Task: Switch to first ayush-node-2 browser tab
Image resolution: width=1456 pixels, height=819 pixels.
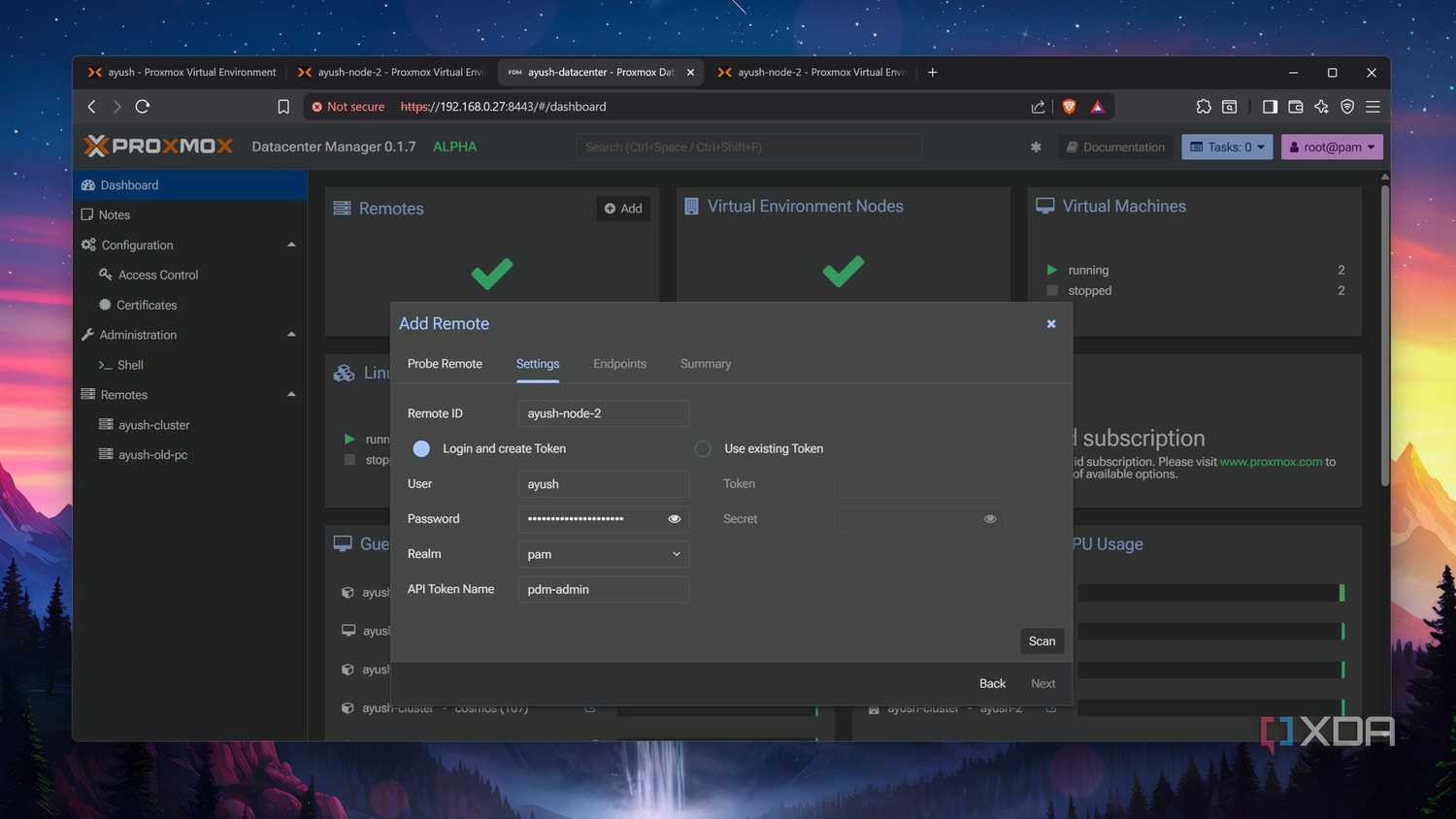Action: click(391, 72)
